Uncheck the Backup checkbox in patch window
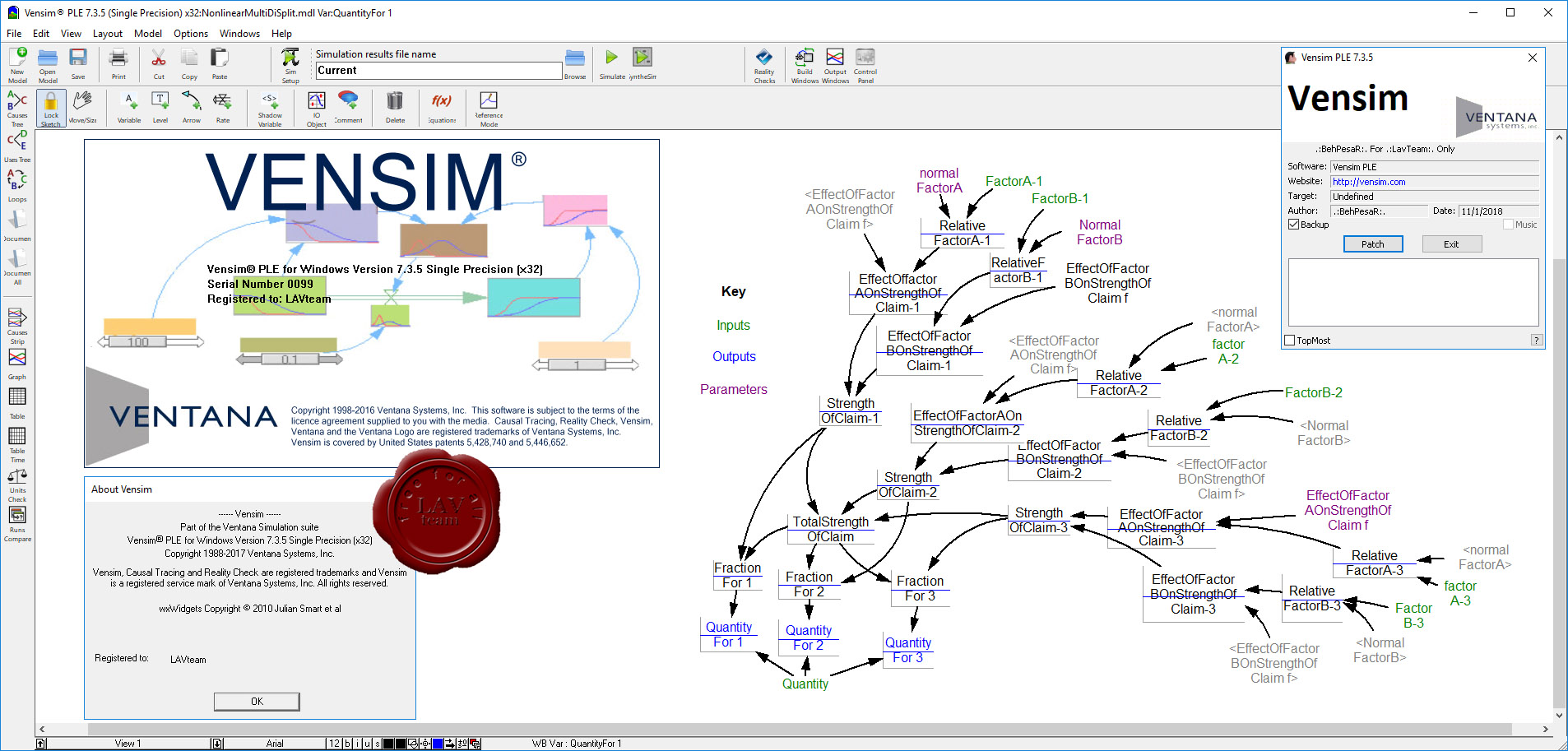Viewport: 1568px width, 751px height. [x=1294, y=225]
